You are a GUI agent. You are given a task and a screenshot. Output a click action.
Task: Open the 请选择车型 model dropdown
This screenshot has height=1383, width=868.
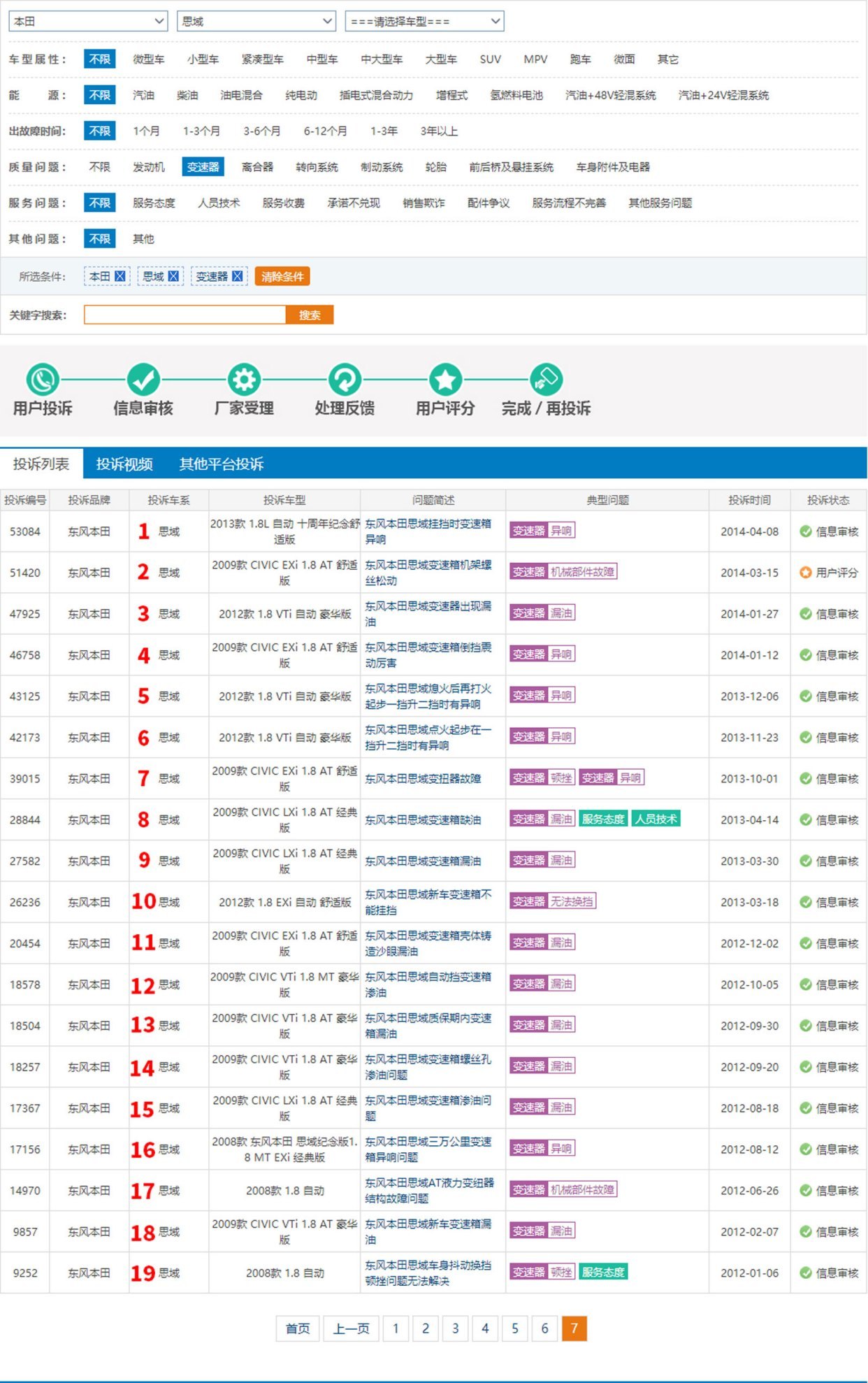point(424,21)
